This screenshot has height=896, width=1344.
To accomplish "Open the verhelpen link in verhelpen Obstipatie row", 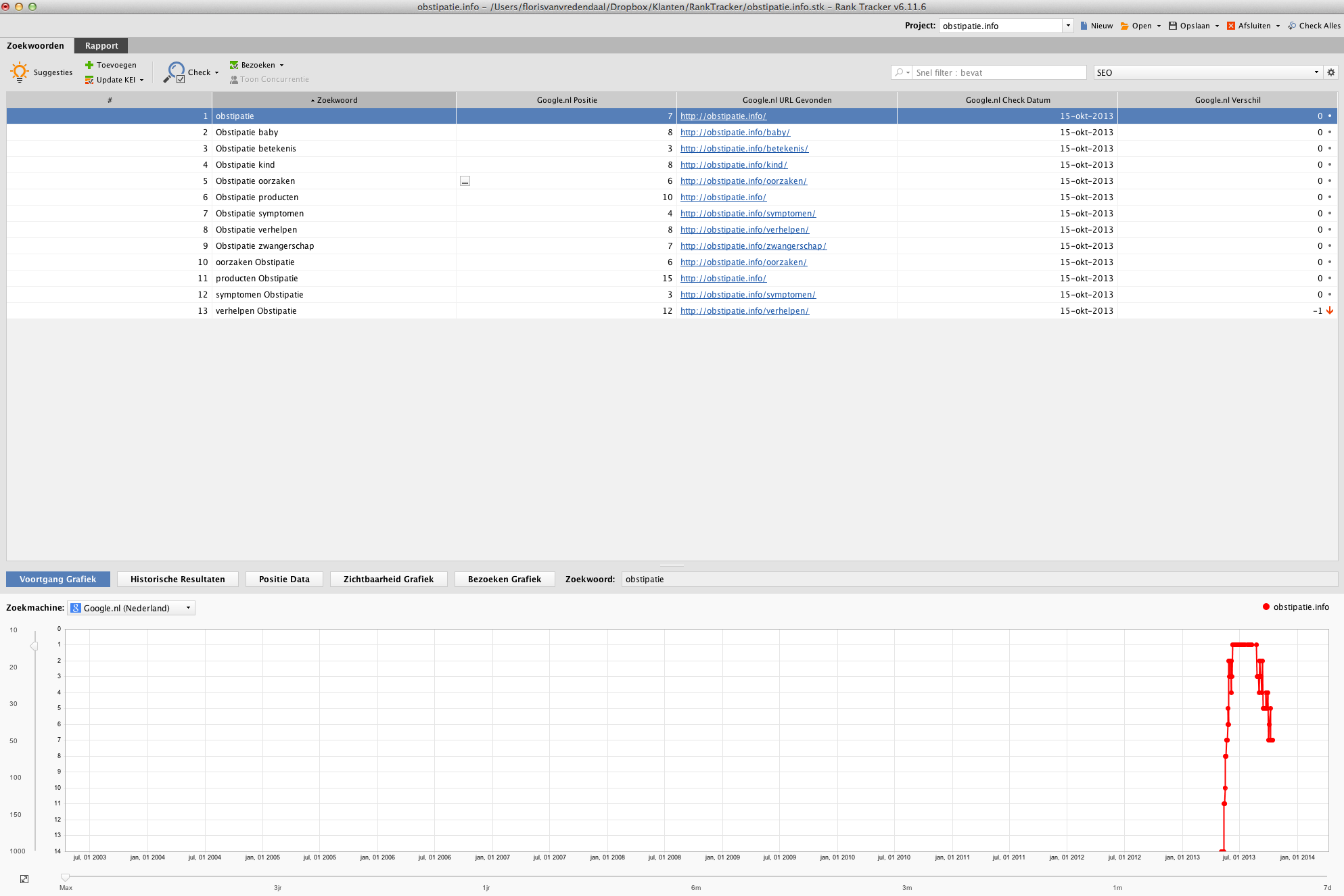I will tap(744, 311).
